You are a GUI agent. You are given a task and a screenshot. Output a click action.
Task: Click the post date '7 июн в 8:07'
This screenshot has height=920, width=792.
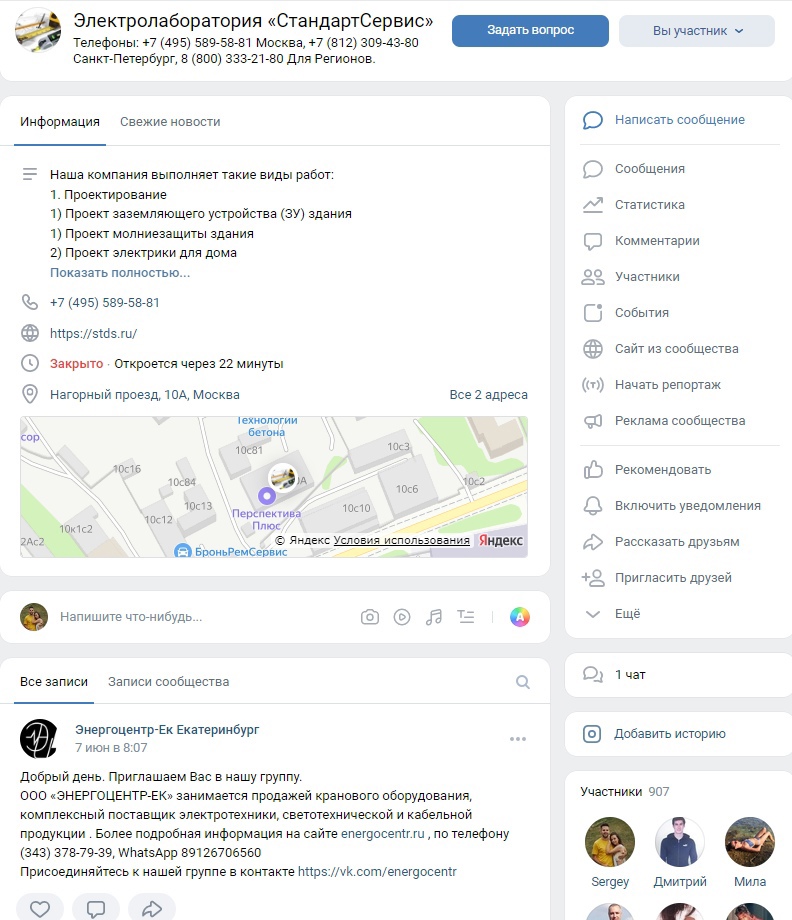point(111,748)
